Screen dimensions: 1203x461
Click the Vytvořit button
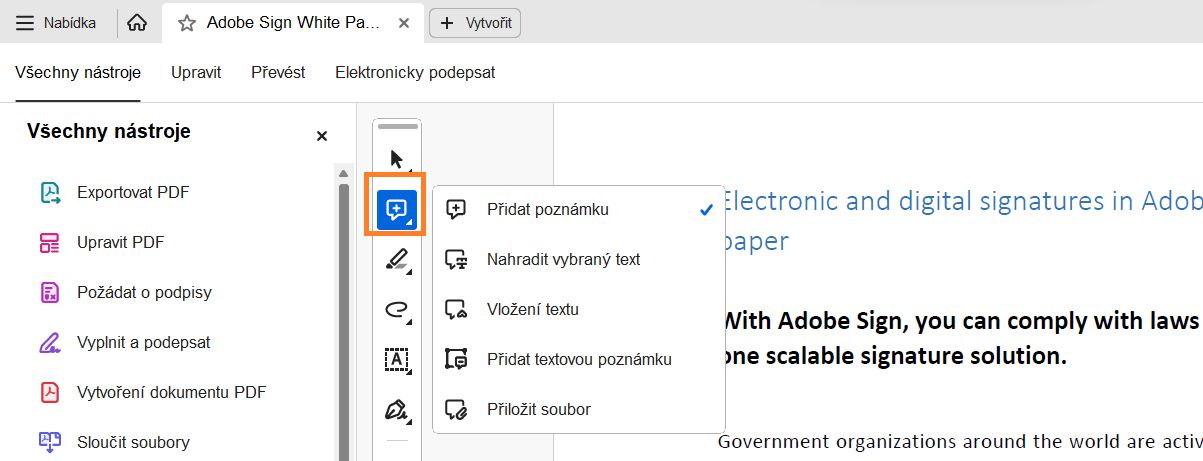pos(475,23)
